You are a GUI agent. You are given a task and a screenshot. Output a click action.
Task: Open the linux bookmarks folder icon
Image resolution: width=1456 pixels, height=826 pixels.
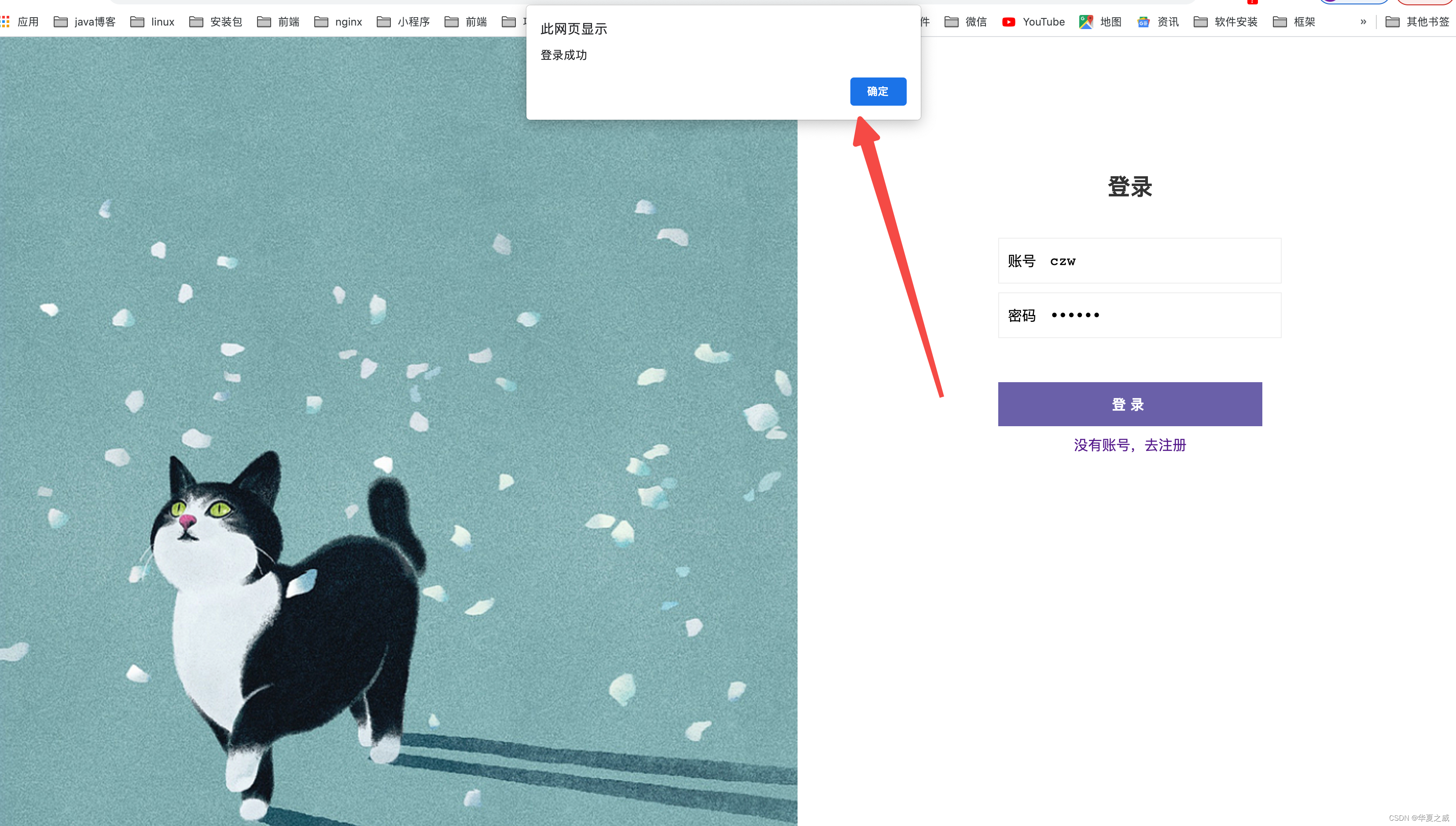tap(139, 21)
